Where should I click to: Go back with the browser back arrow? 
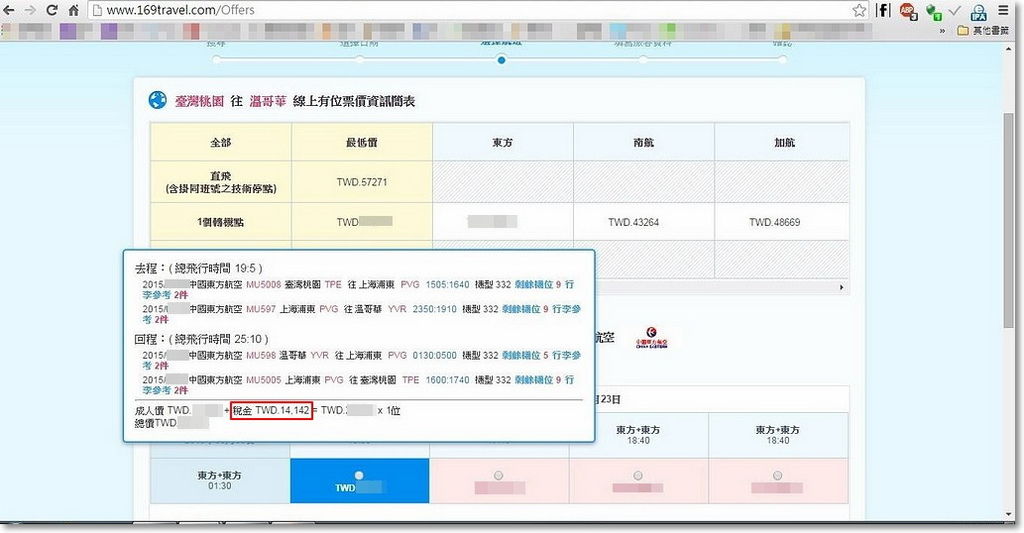tap(8, 10)
